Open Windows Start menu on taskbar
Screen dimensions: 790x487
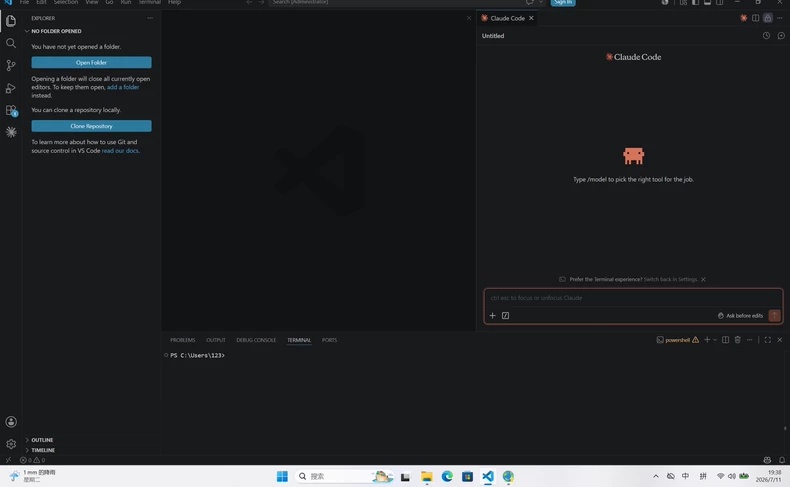click(x=282, y=476)
